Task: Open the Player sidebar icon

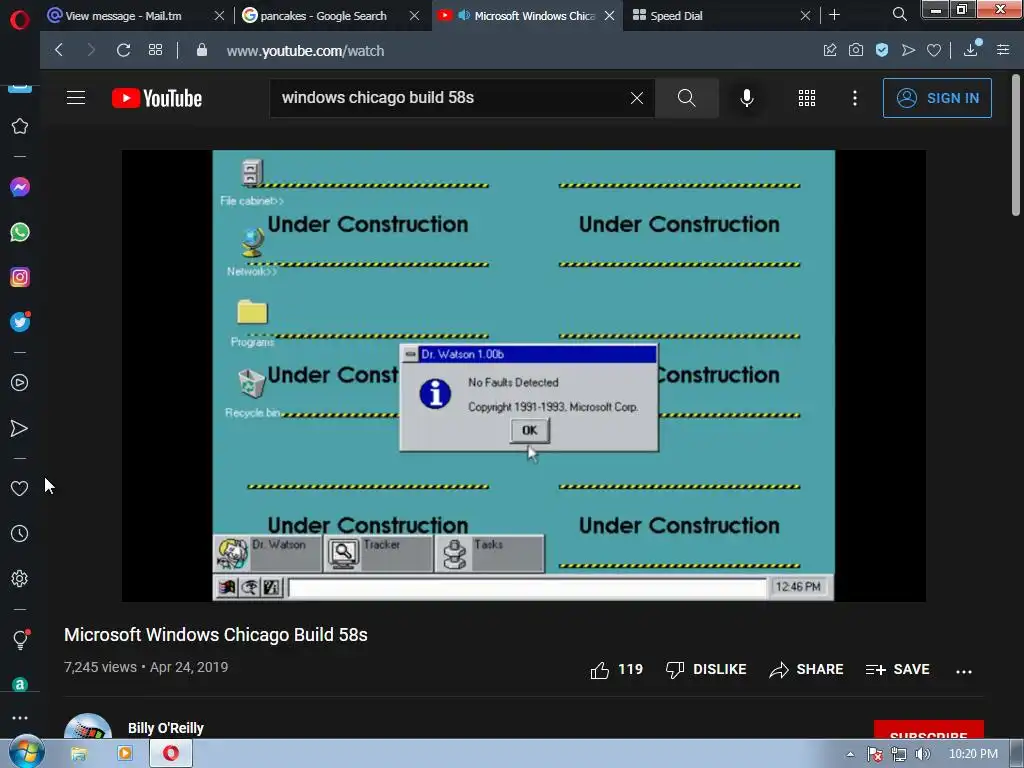Action: click(x=20, y=383)
